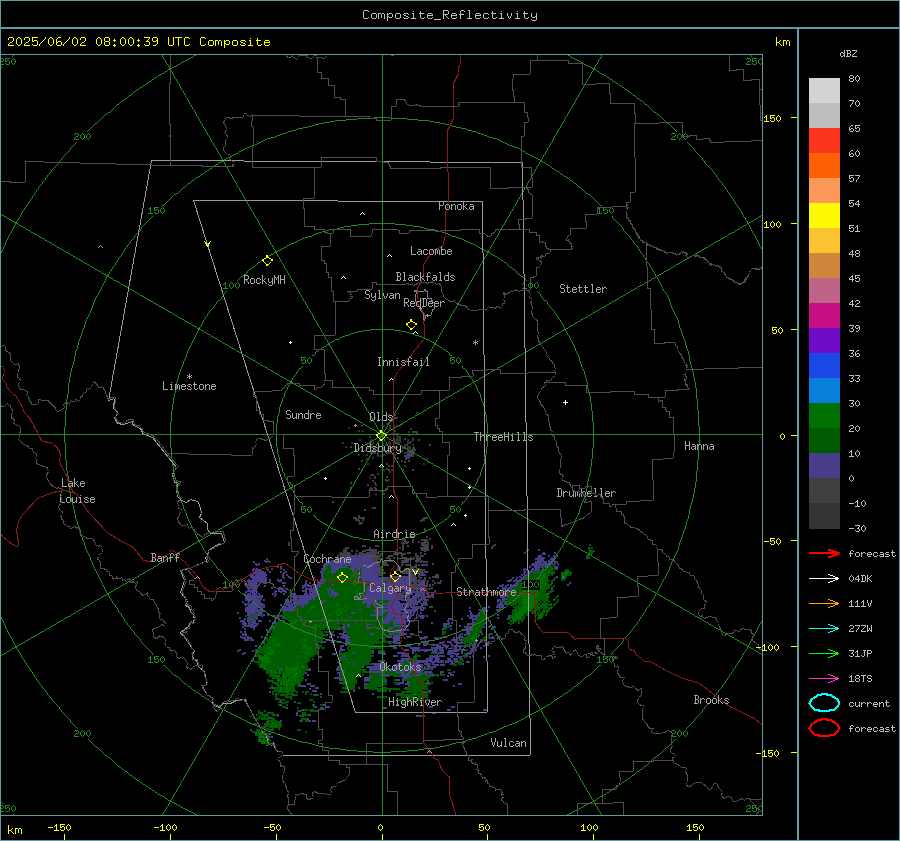
Task: Click the HighRiver city label
Action: 415,702
